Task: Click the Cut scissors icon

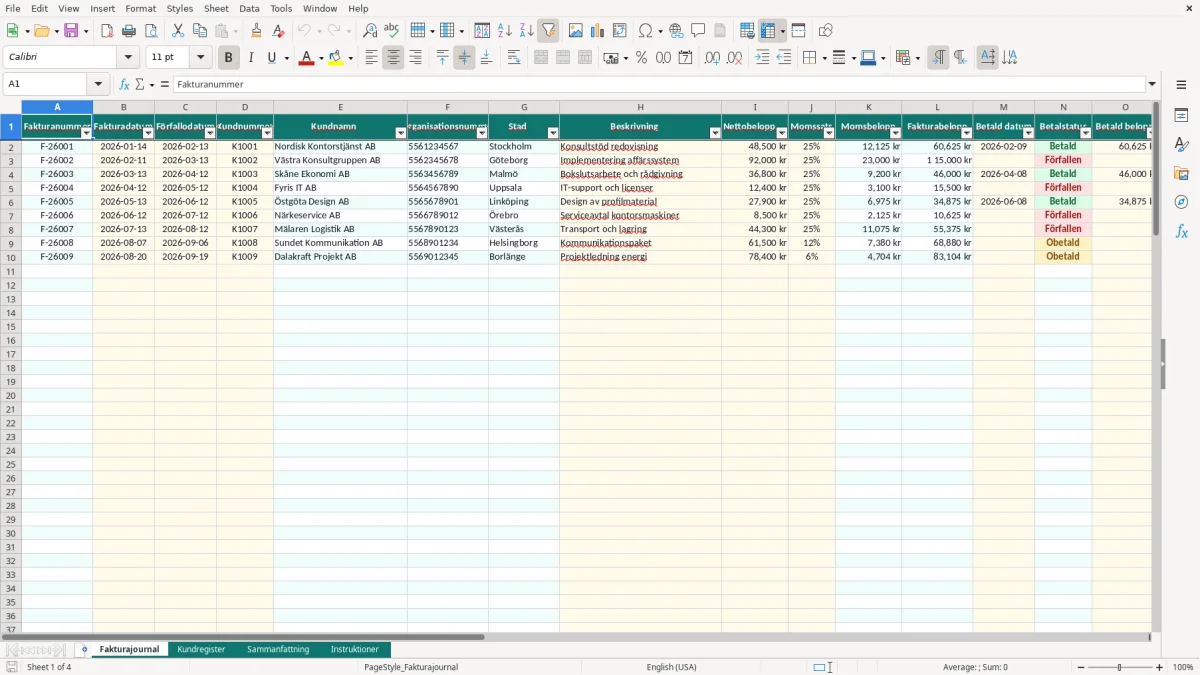Action: click(178, 31)
